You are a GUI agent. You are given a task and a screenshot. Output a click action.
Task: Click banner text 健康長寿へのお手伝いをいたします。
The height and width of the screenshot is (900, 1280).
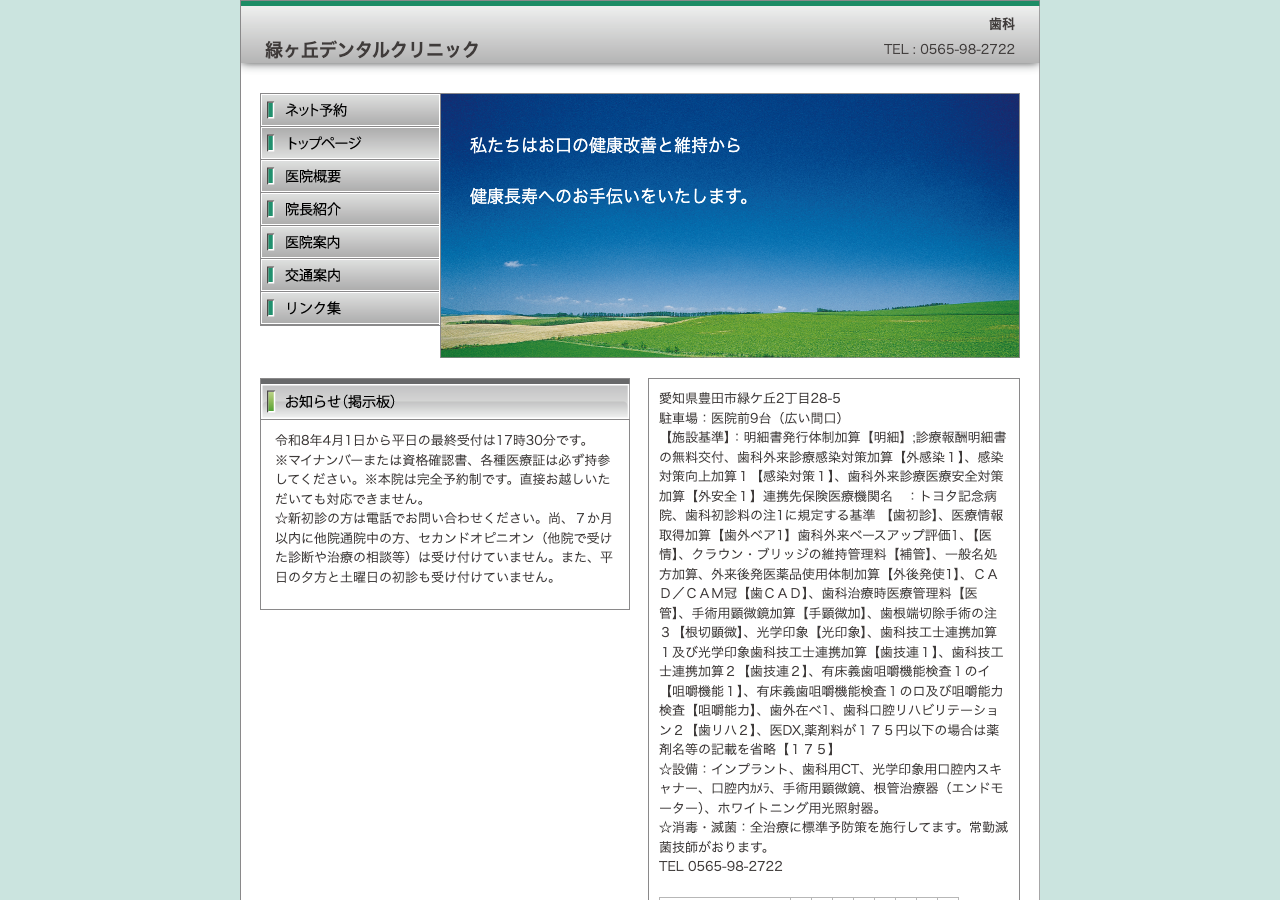pos(613,197)
